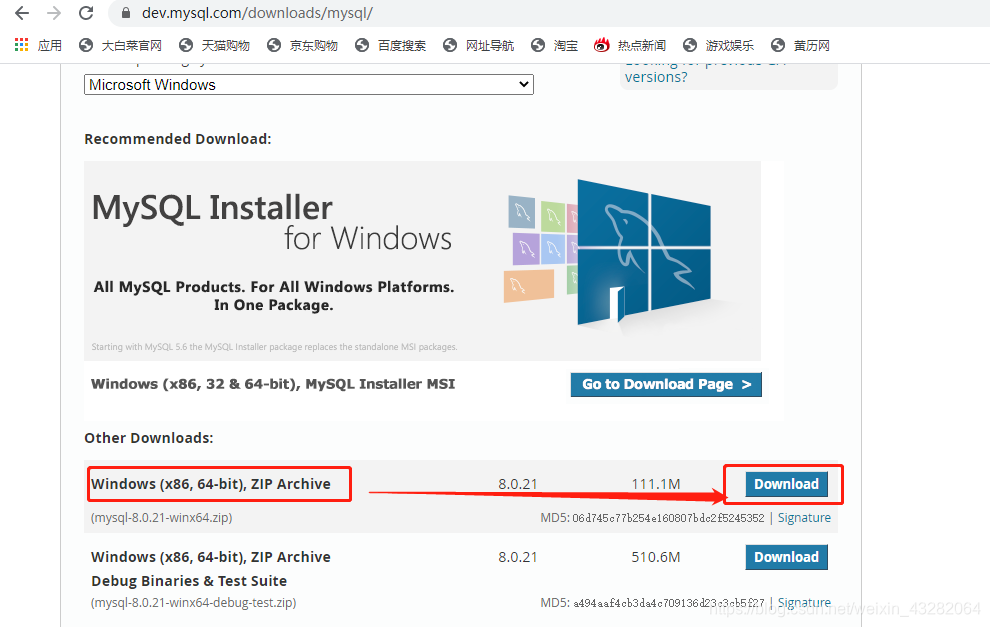
Task: Open the 游戏娱乐 bookmark
Action: (x=719, y=45)
